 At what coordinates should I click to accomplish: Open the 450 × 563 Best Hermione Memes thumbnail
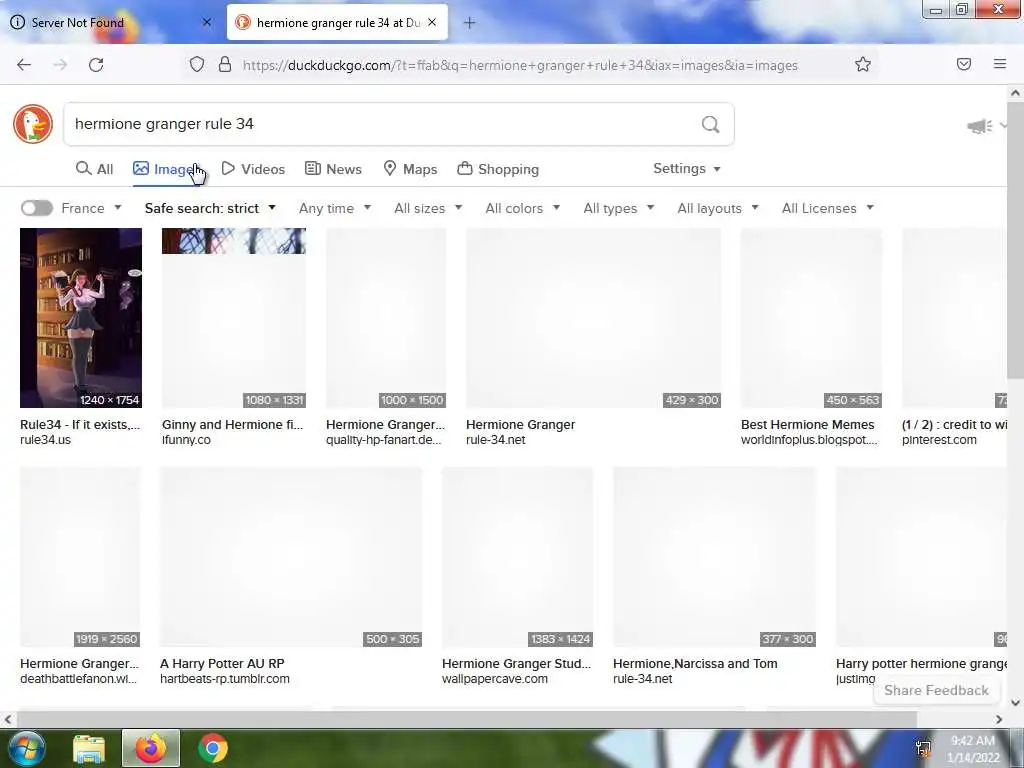coord(811,318)
